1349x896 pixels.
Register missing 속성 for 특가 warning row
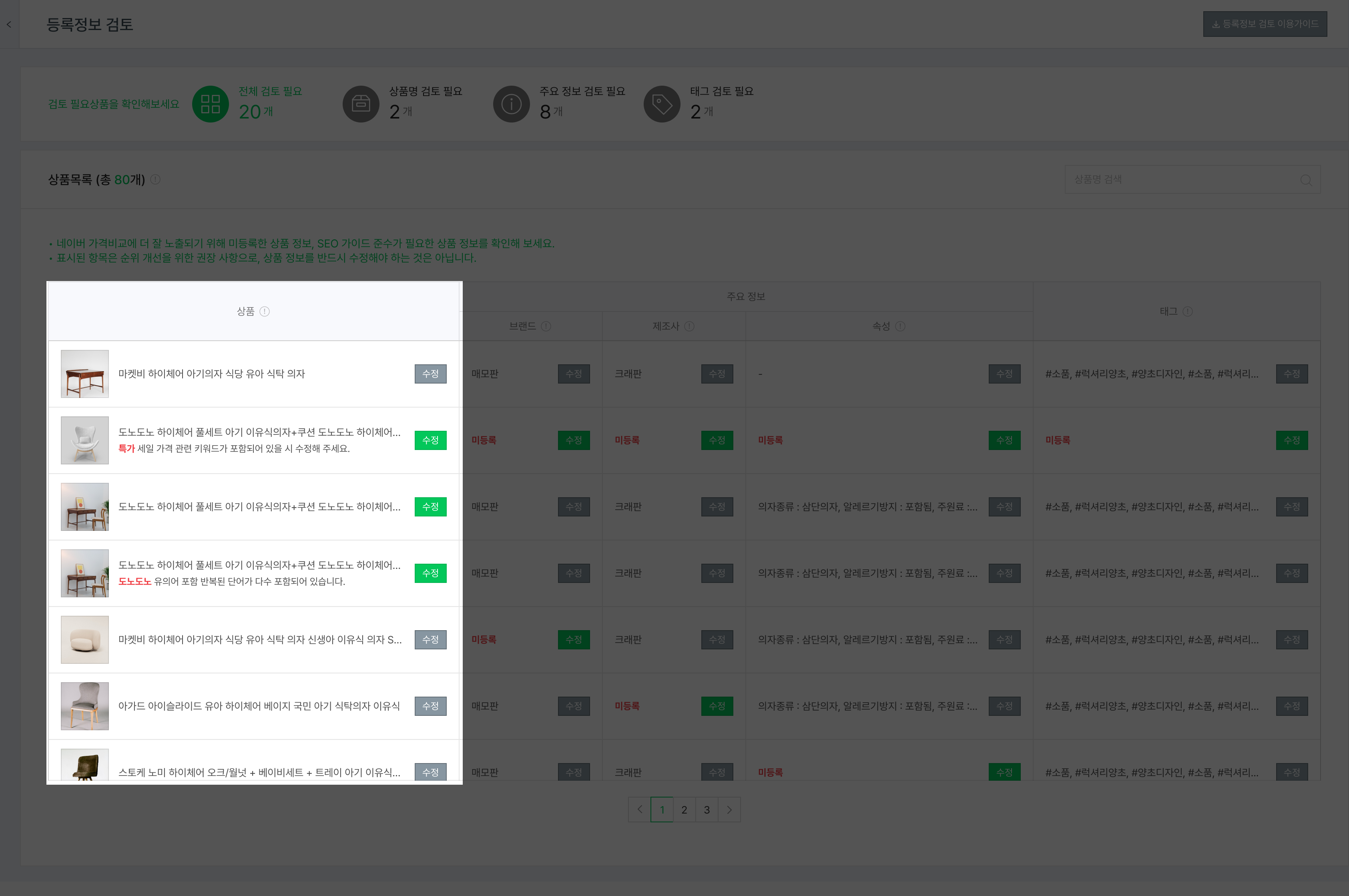1004,440
